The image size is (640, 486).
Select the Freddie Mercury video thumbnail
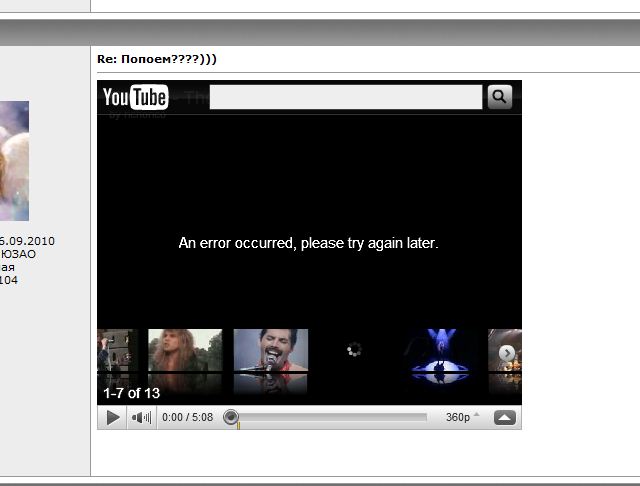270,361
